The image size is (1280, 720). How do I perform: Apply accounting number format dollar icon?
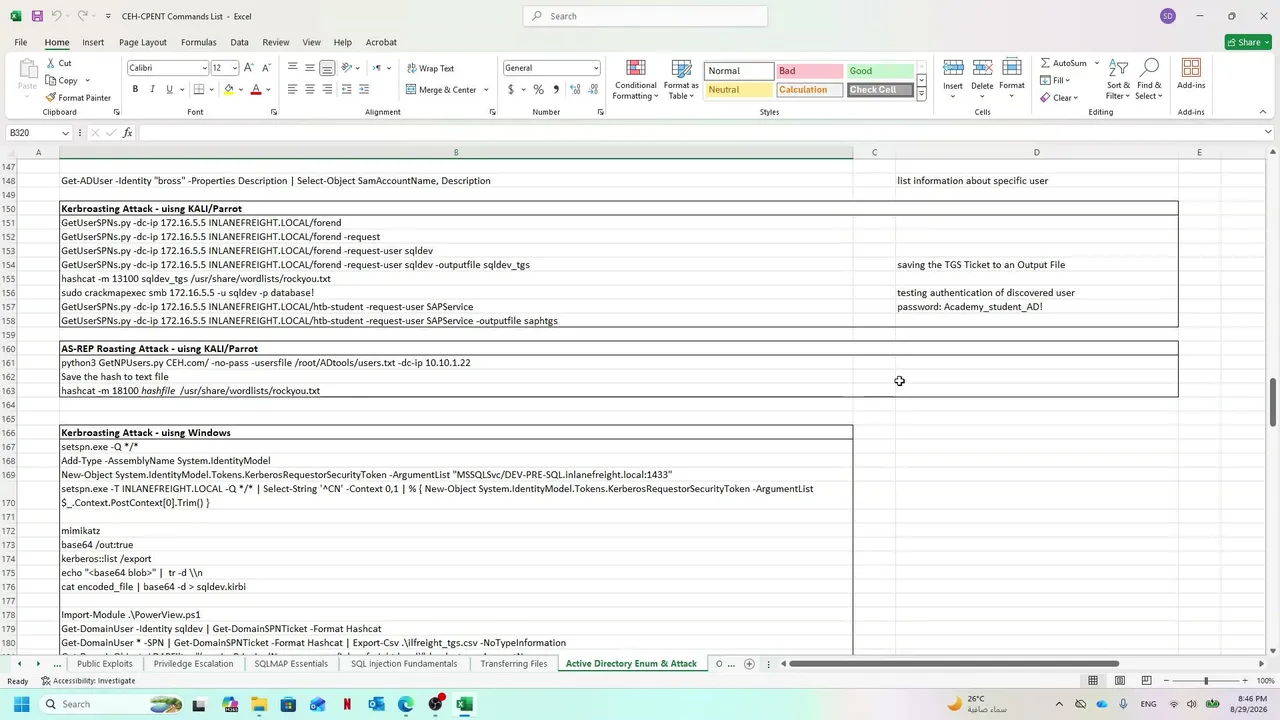tap(511, 90)
